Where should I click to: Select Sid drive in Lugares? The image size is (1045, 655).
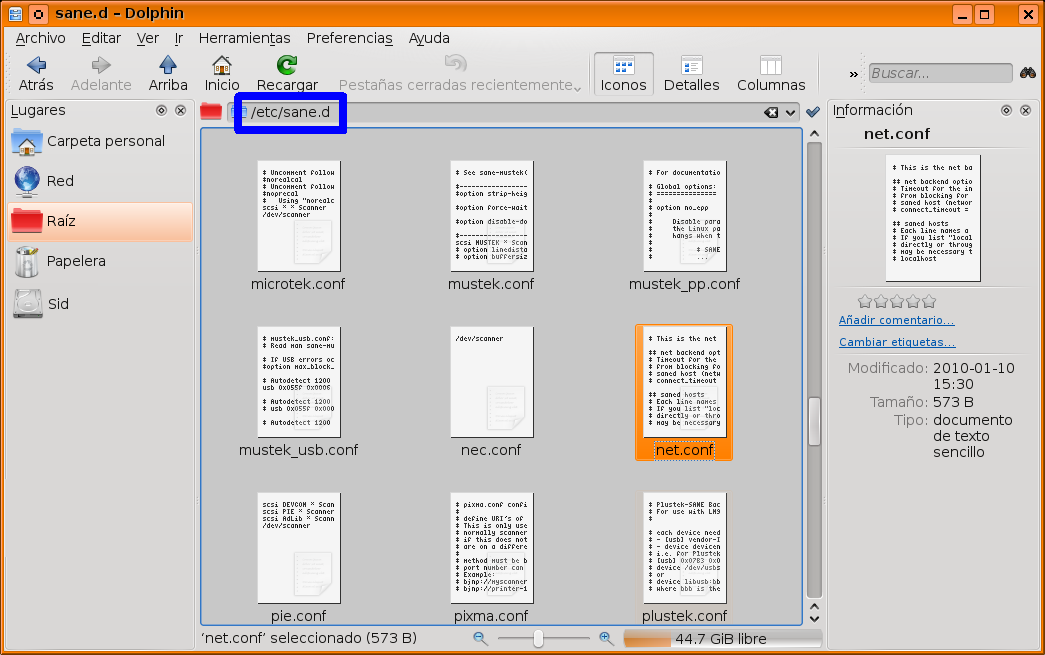[x=101, y=304]
